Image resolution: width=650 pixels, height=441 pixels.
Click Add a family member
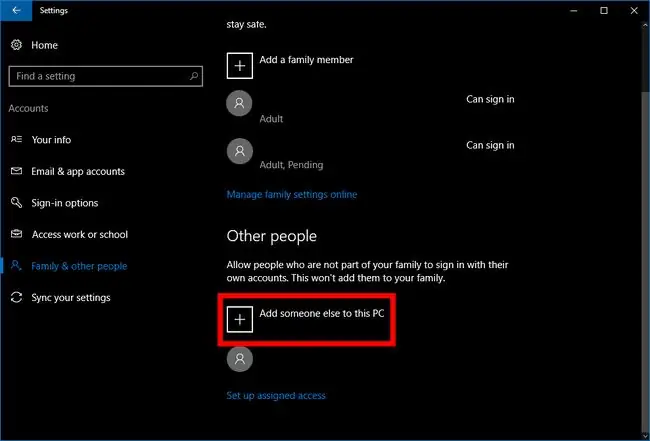[x=306, y=60]
